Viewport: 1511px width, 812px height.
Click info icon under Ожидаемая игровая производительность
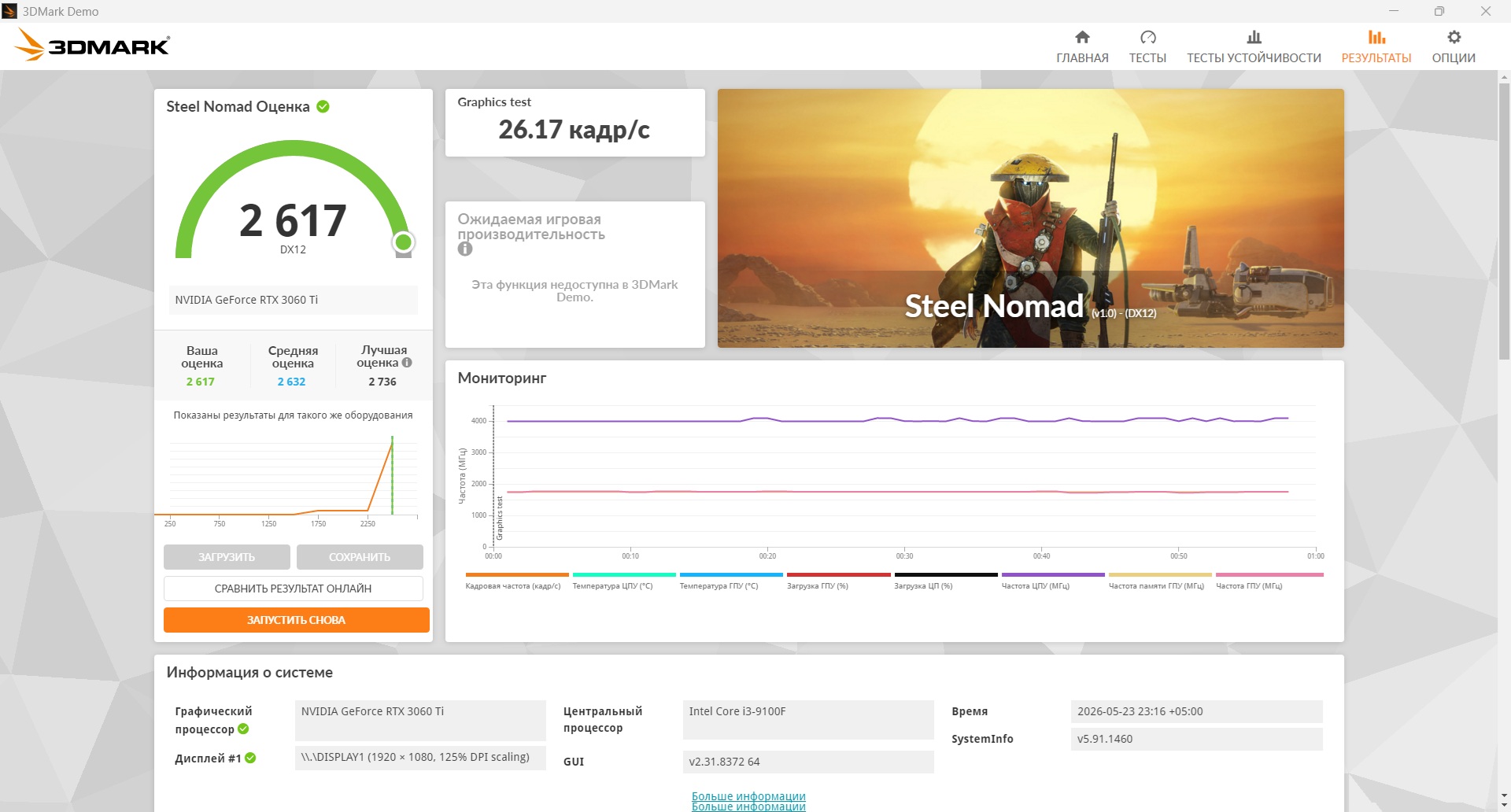coord(465,249)
